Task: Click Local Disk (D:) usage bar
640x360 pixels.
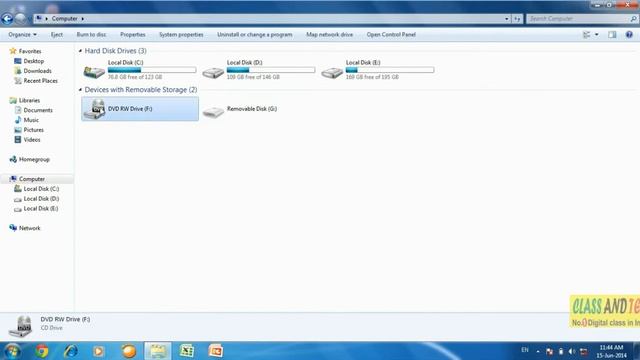Action: pos(271,70)
